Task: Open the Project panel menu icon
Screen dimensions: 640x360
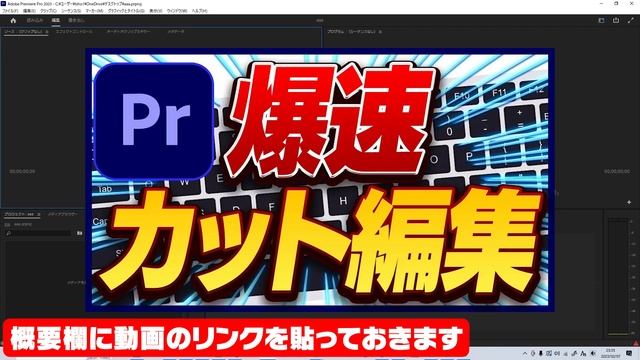Action: coord(39,214)
